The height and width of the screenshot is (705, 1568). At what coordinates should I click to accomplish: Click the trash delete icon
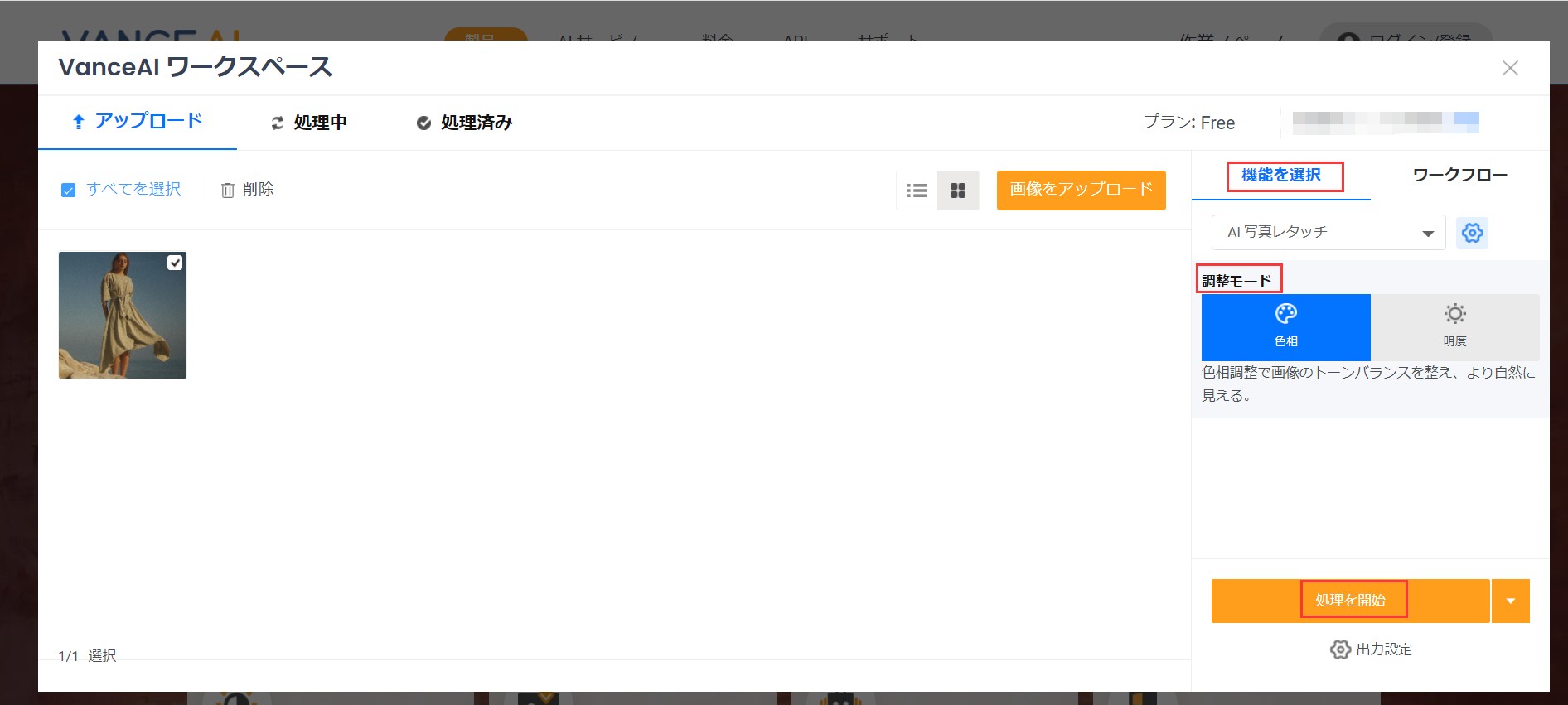pos(228,191)
